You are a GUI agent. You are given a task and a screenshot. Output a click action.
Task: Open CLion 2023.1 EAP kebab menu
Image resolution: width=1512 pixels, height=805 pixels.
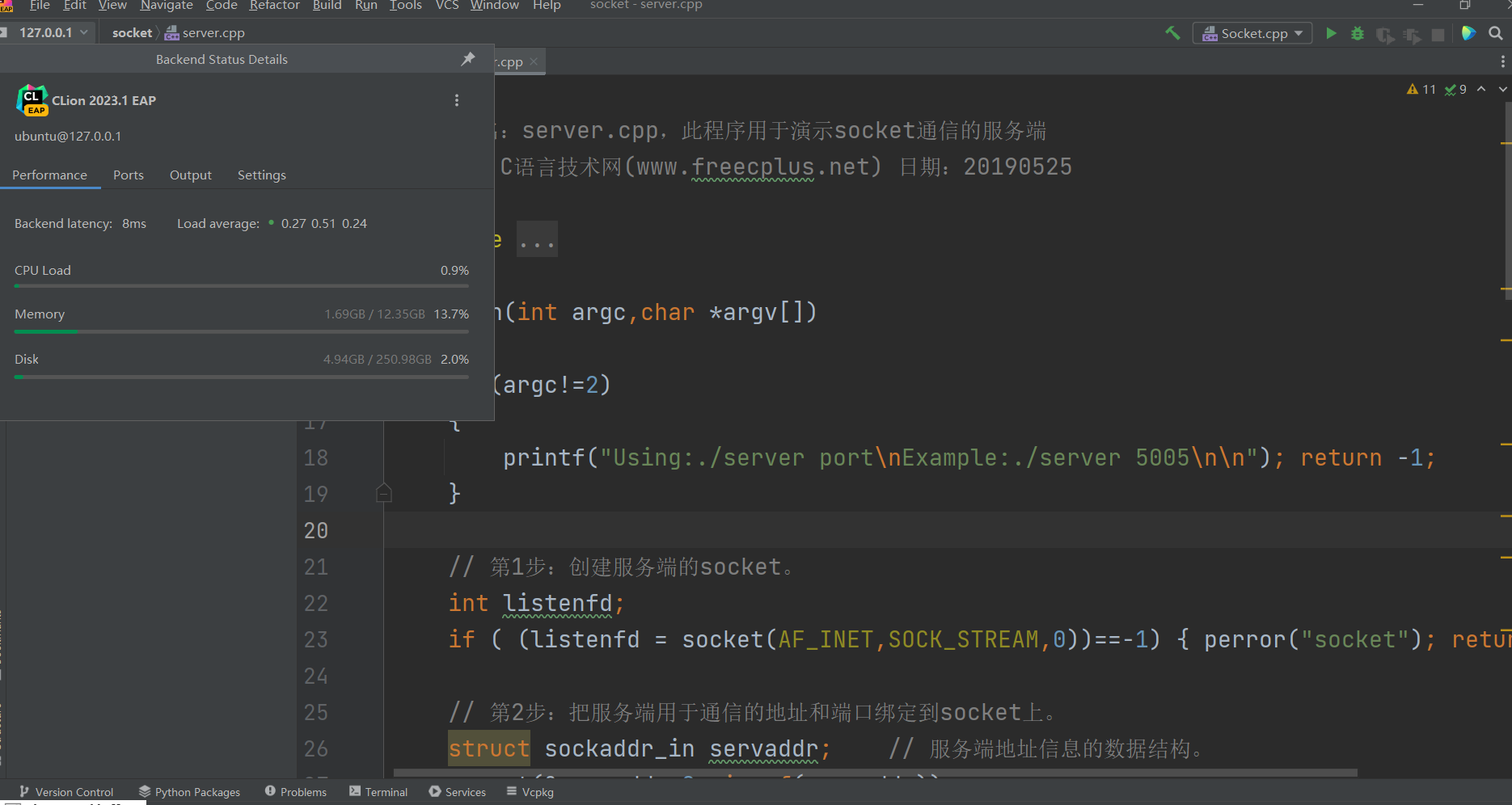tap(457, 100)
